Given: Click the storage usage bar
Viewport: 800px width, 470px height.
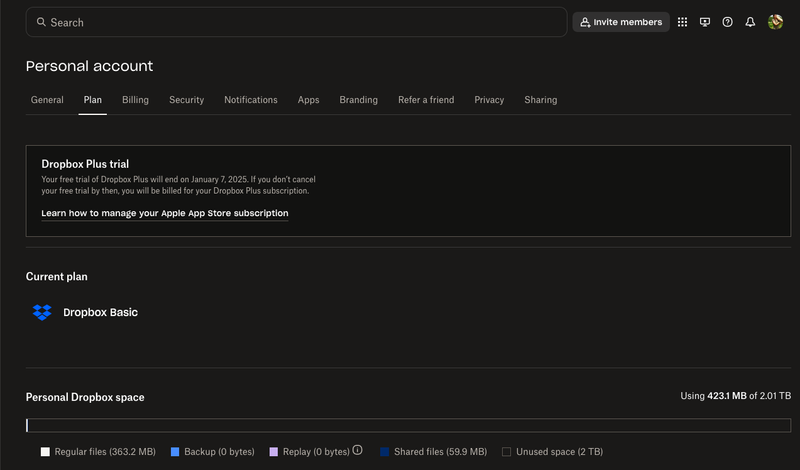Looking at the screenshot, I should 408,425.
